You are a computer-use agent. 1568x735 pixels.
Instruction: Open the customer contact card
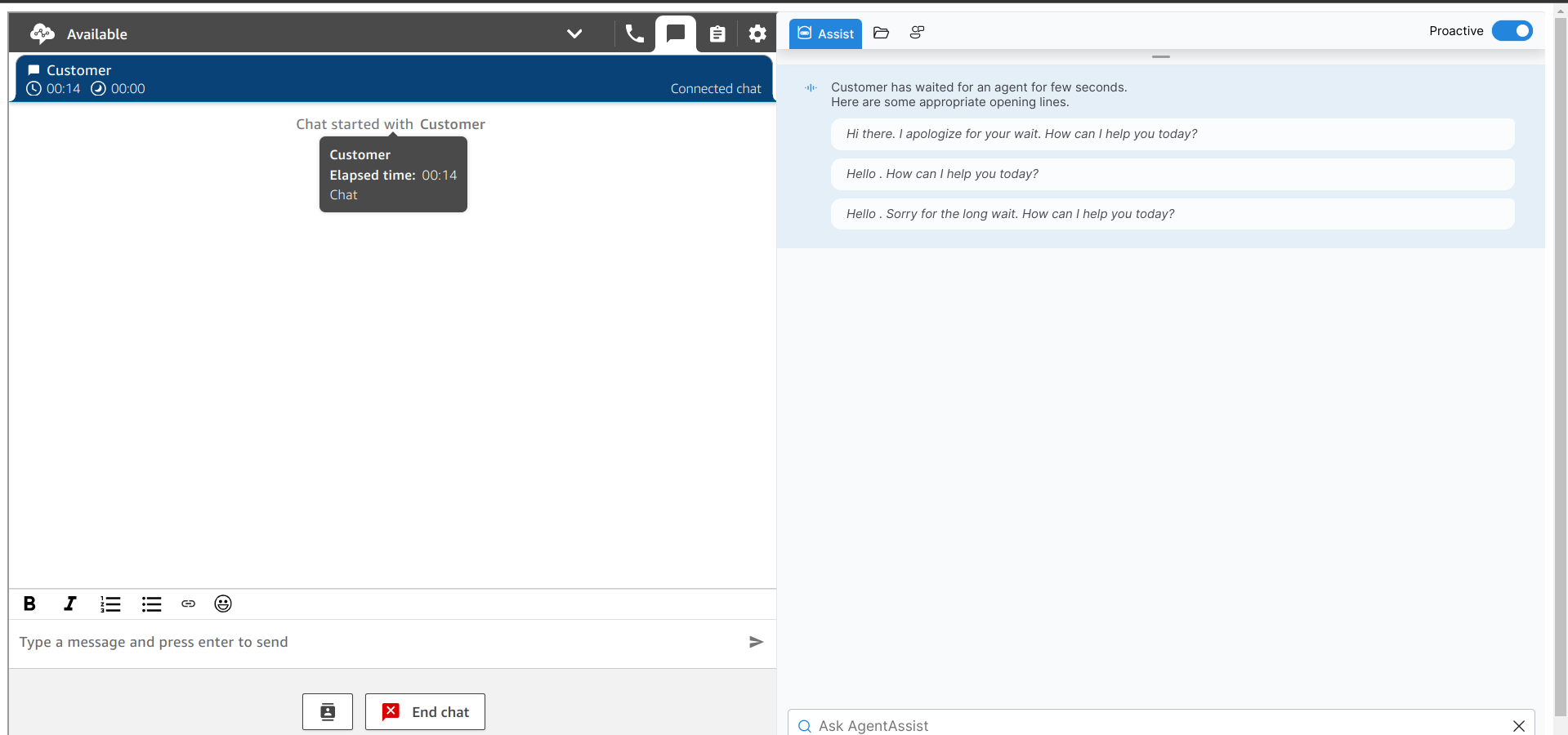point(327,711)
